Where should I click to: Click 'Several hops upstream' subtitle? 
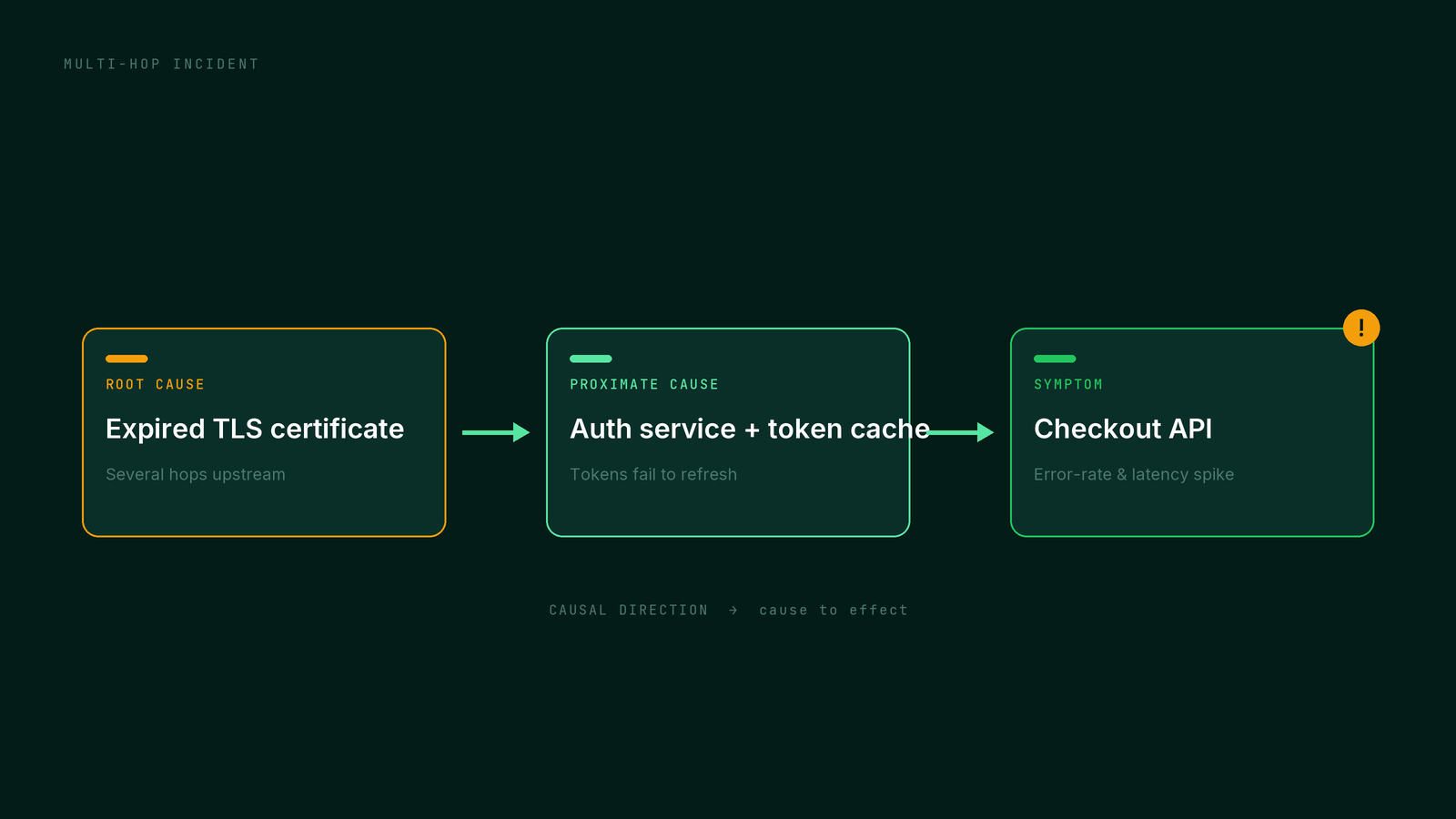click(196, 474)
